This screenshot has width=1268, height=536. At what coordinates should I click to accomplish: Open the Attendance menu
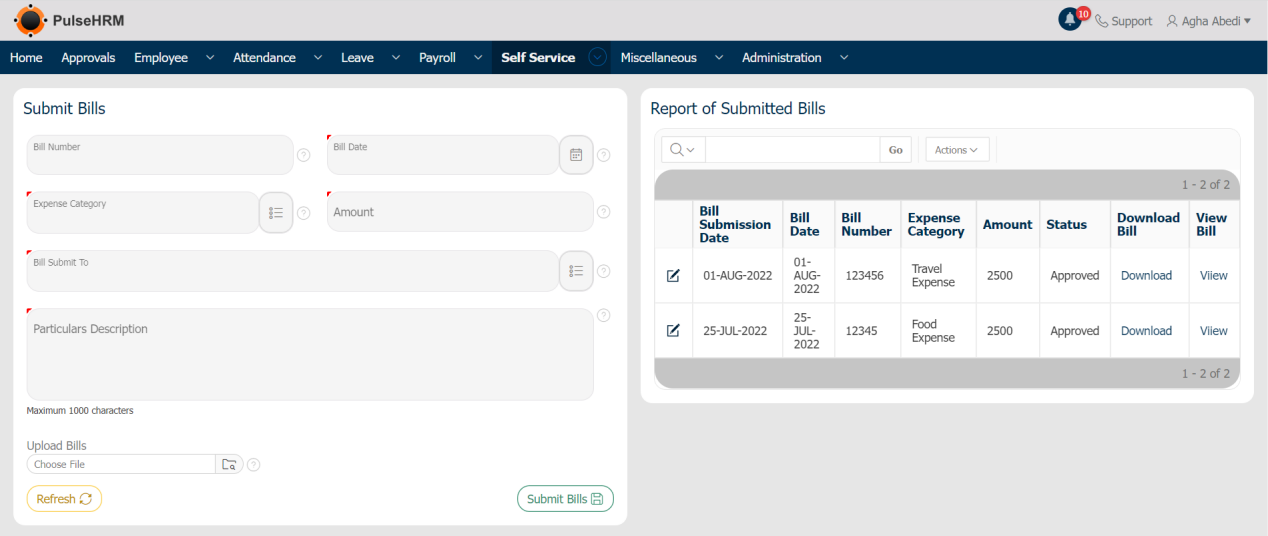coord(264,58)
